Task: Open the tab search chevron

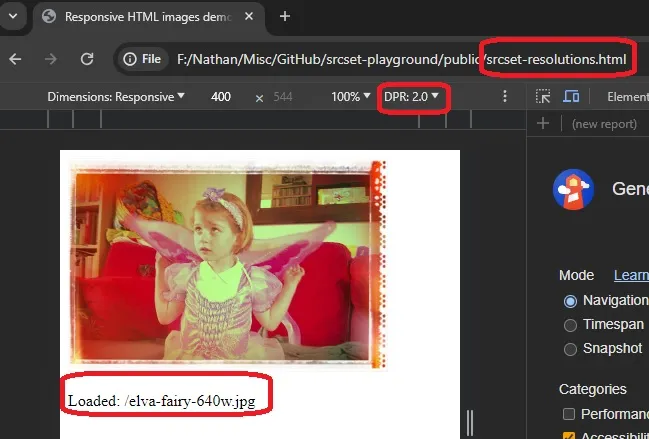Action: coord(15,16)
